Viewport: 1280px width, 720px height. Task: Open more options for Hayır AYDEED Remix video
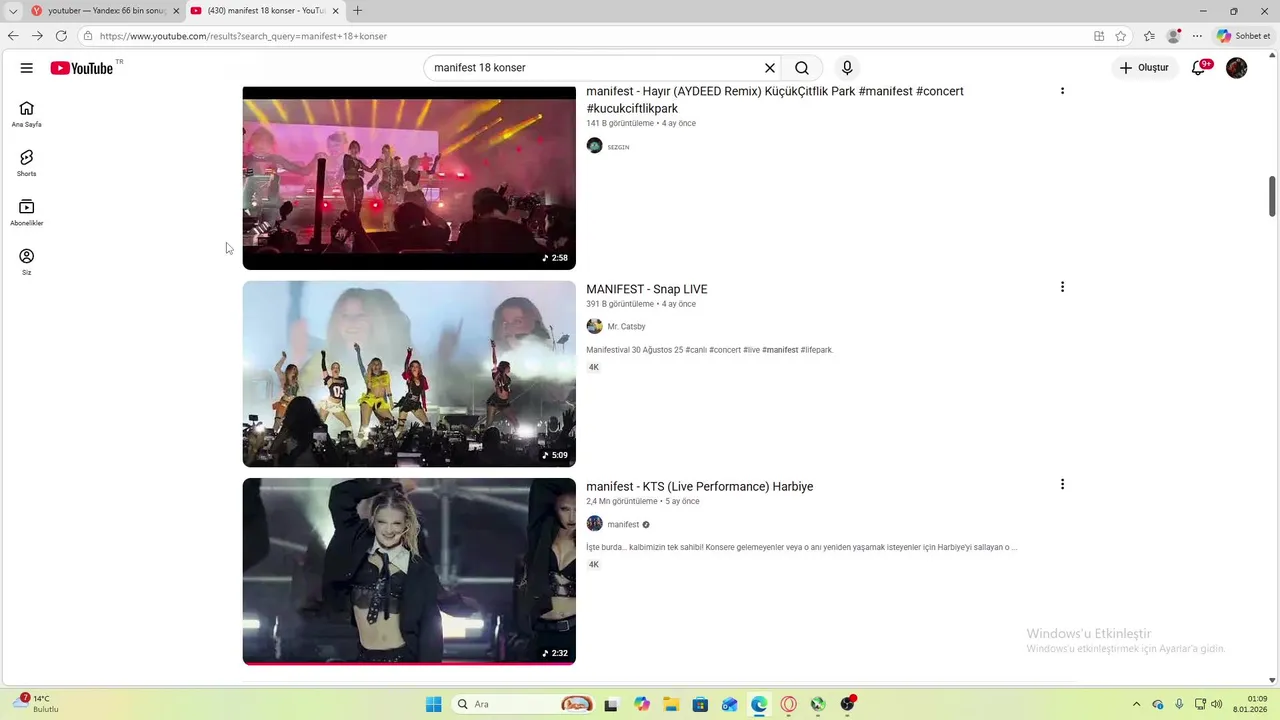click(x=1062, y=91)
